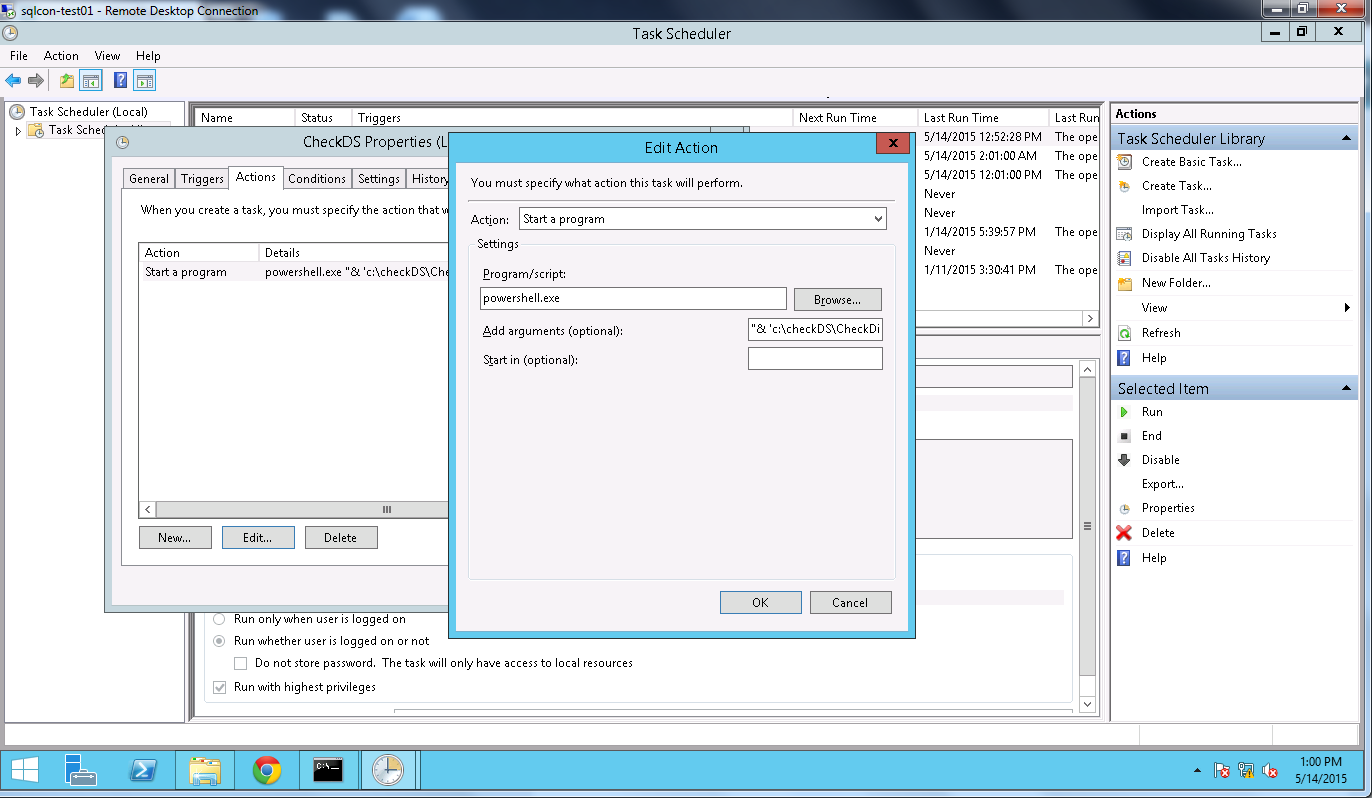Click the red Delete icon in Selected Item
The height and width of the screenshot is (798, 1372).
tap(1124, 533)
